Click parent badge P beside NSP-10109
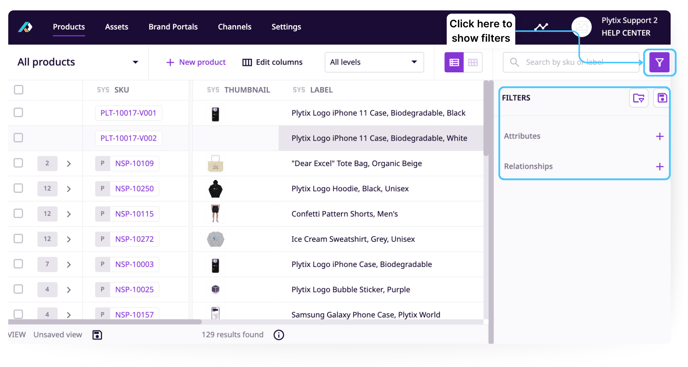Screen dimensions: 688x367 coord(102,163)
